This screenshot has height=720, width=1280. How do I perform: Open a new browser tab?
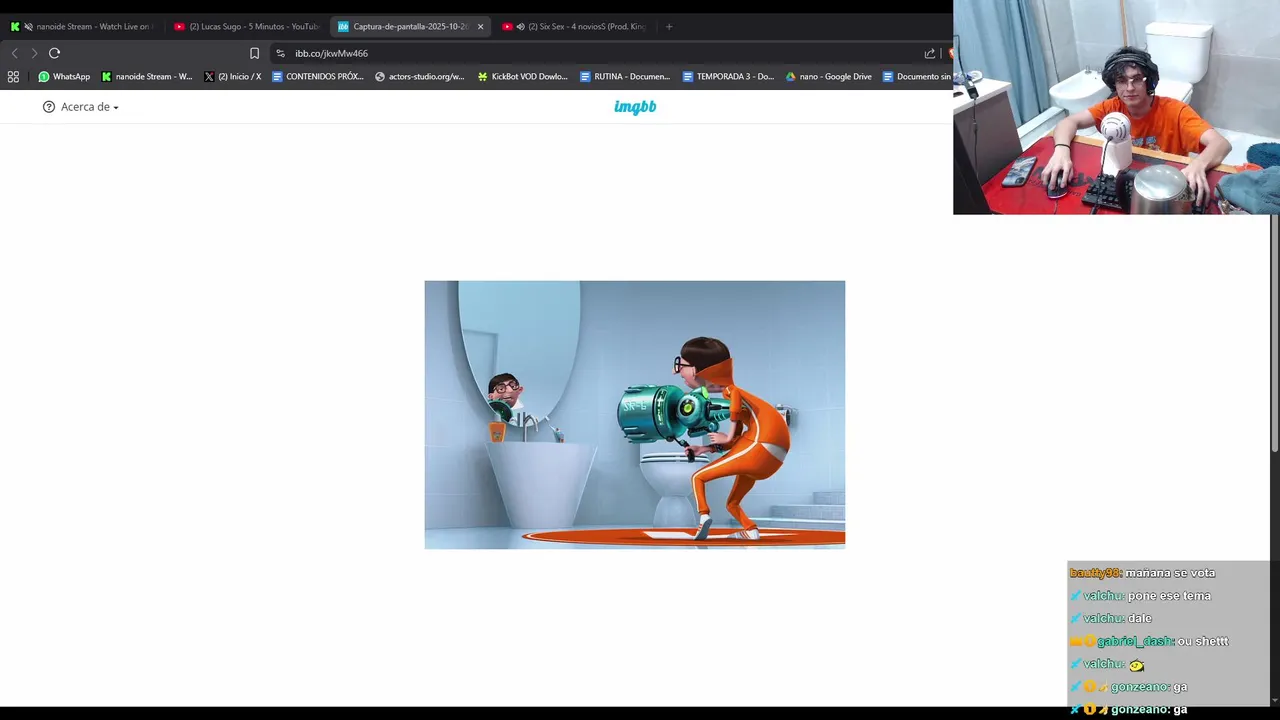(669, 27)
